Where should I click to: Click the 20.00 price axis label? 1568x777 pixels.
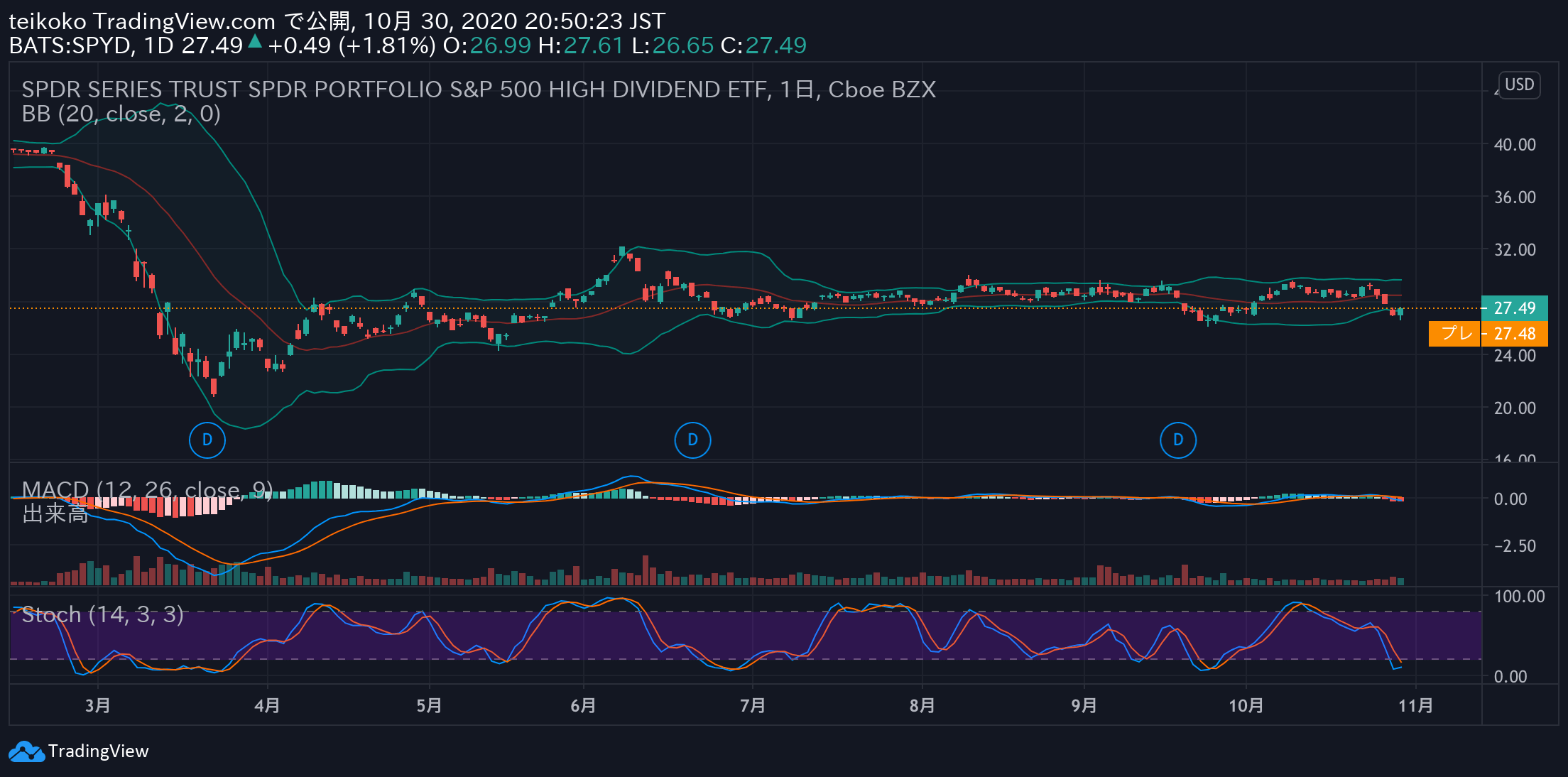point(1515,408)
